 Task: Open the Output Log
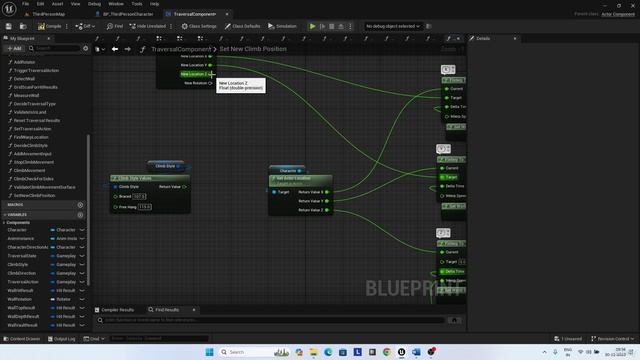(x=62, y=339)
